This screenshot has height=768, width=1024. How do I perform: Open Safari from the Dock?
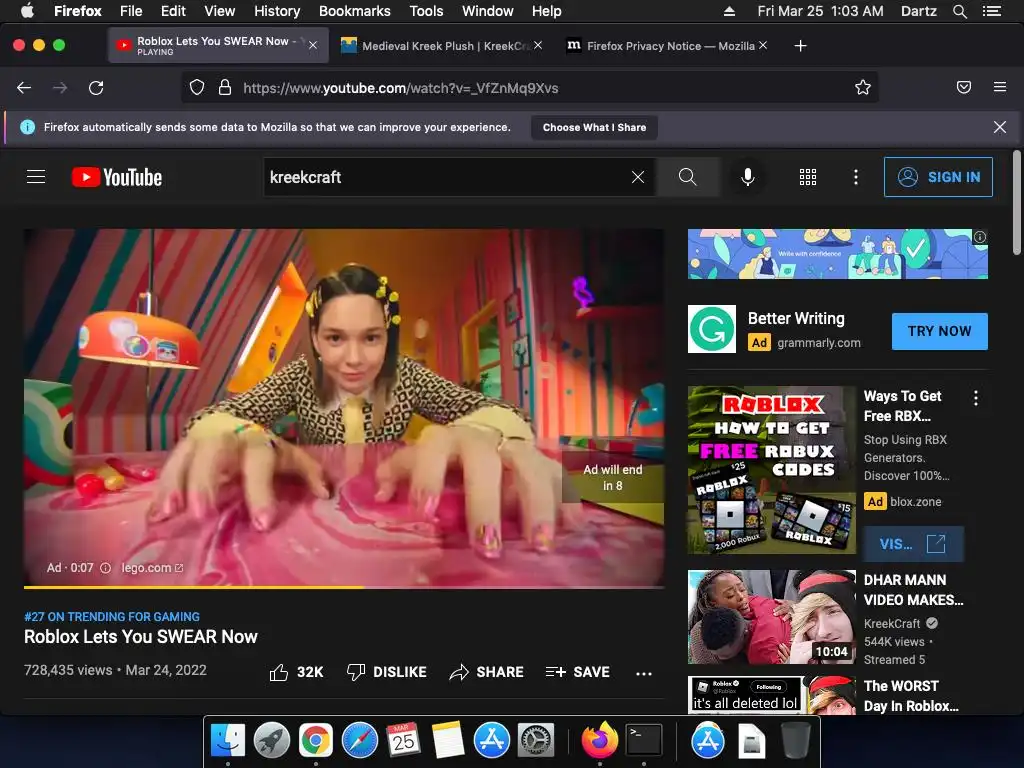click(360, 741)
